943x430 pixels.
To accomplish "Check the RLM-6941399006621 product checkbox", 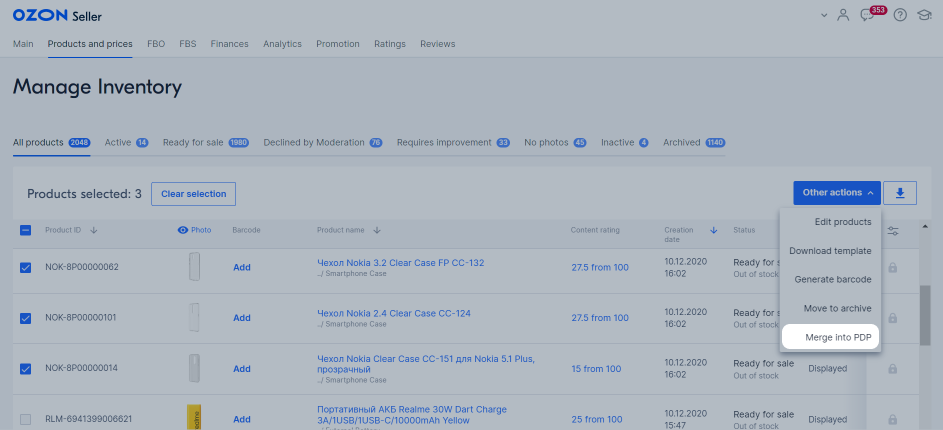I will [x=25, y=419].
